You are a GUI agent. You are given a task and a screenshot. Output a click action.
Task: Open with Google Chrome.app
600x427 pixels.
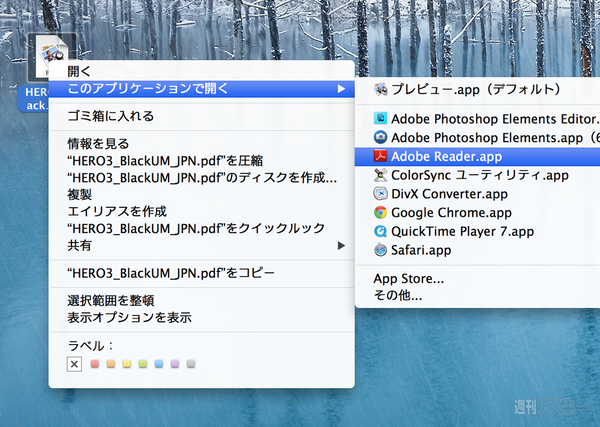[x=478, y=212]
